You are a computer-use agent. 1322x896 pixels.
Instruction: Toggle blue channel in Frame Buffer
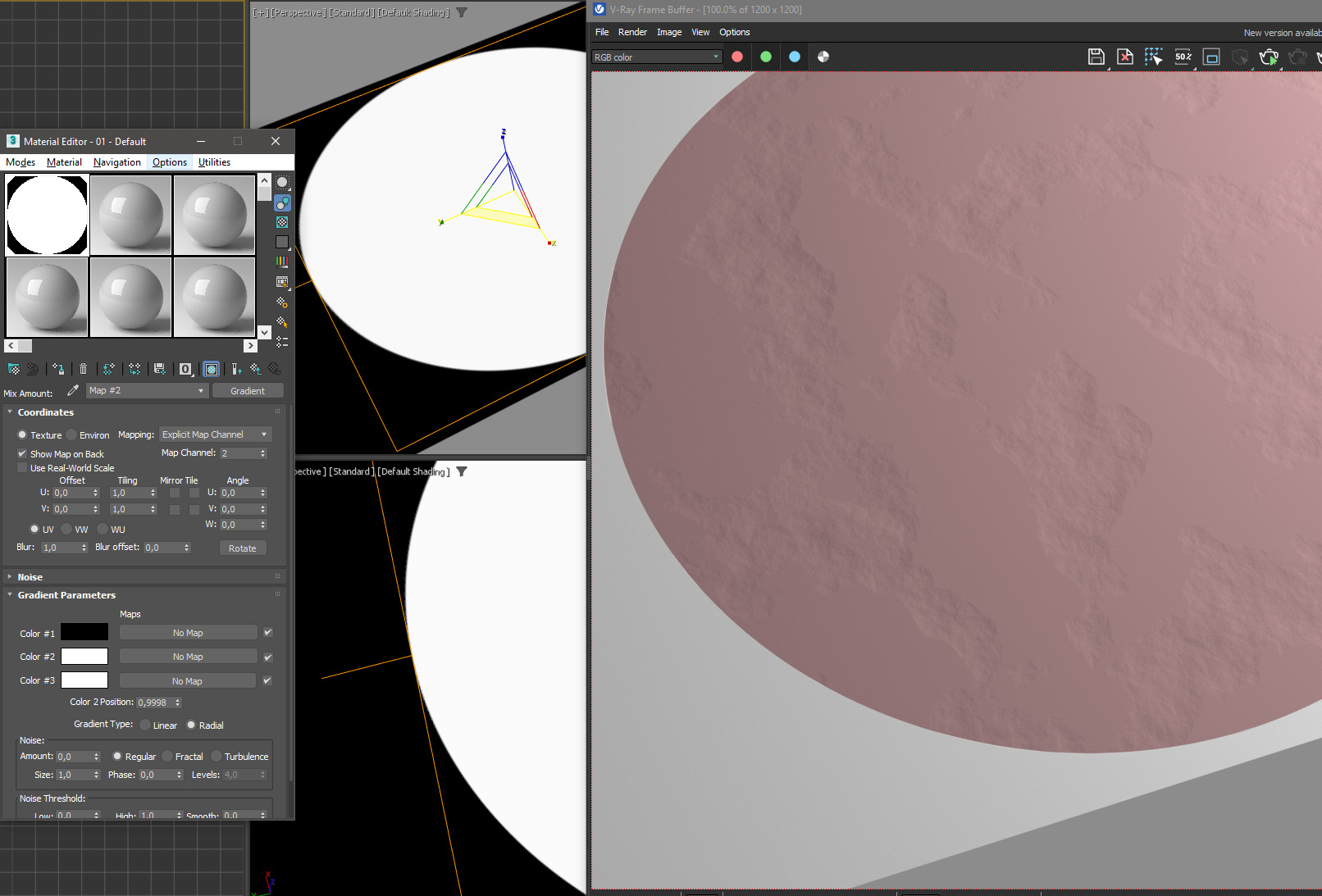point(795,57)
